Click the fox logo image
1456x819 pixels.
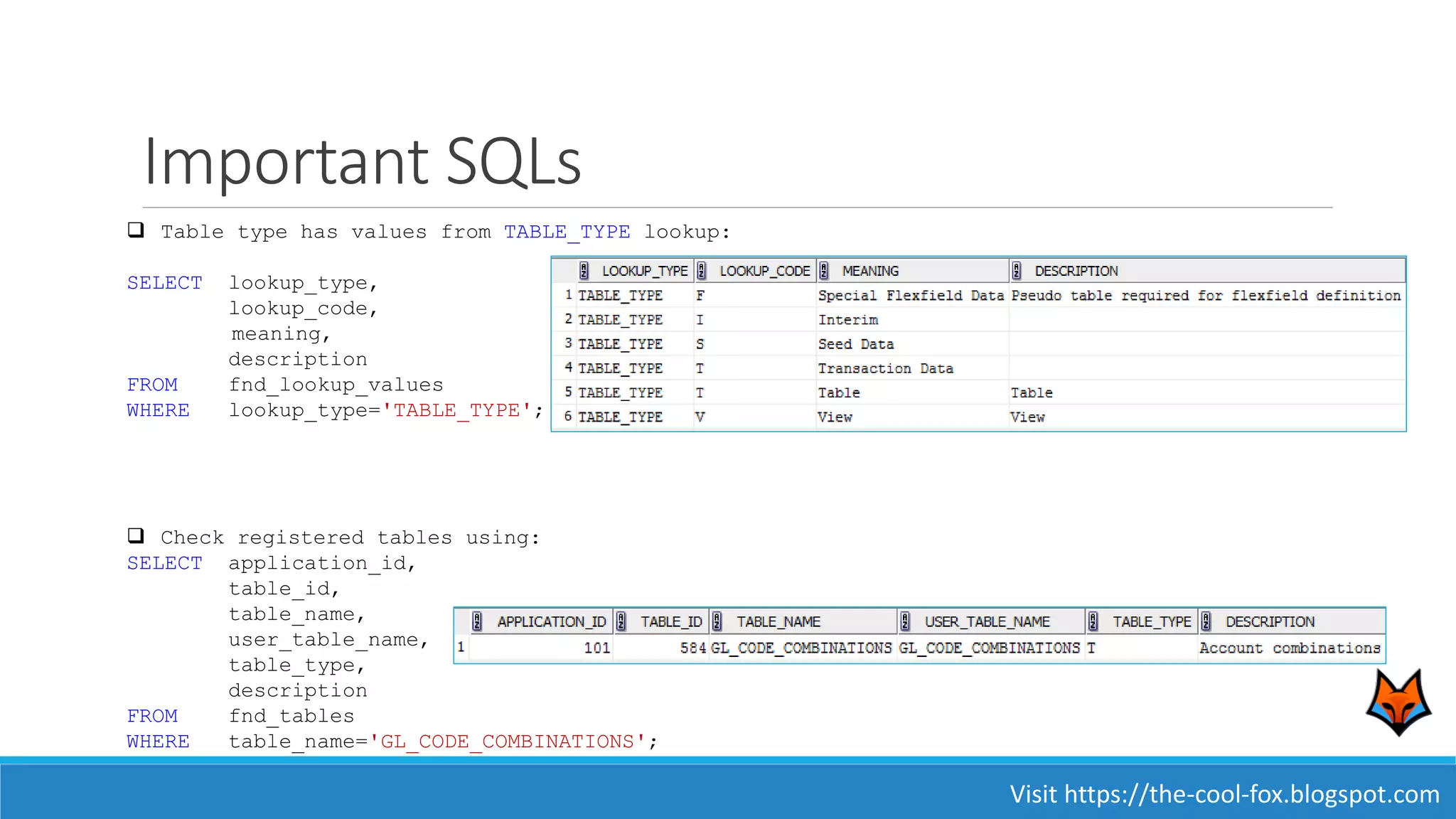point(1398,703)
